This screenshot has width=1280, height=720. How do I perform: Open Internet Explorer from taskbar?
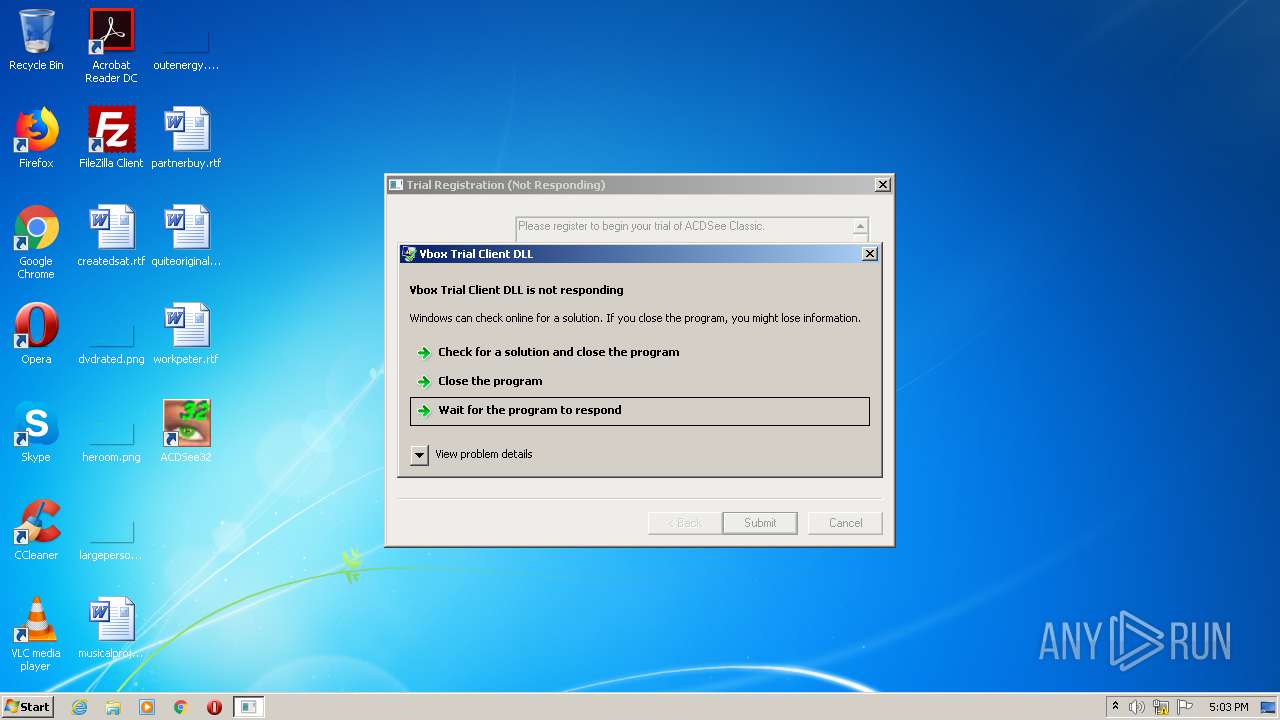tap(79, 707)
